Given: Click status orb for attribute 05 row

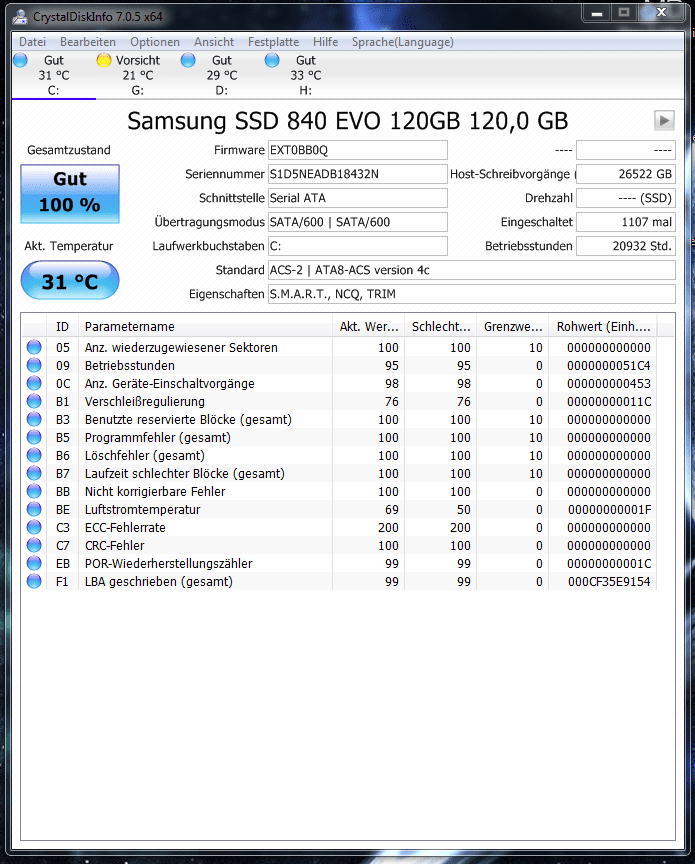Looking at the screenshot, I should click(34, 347).
